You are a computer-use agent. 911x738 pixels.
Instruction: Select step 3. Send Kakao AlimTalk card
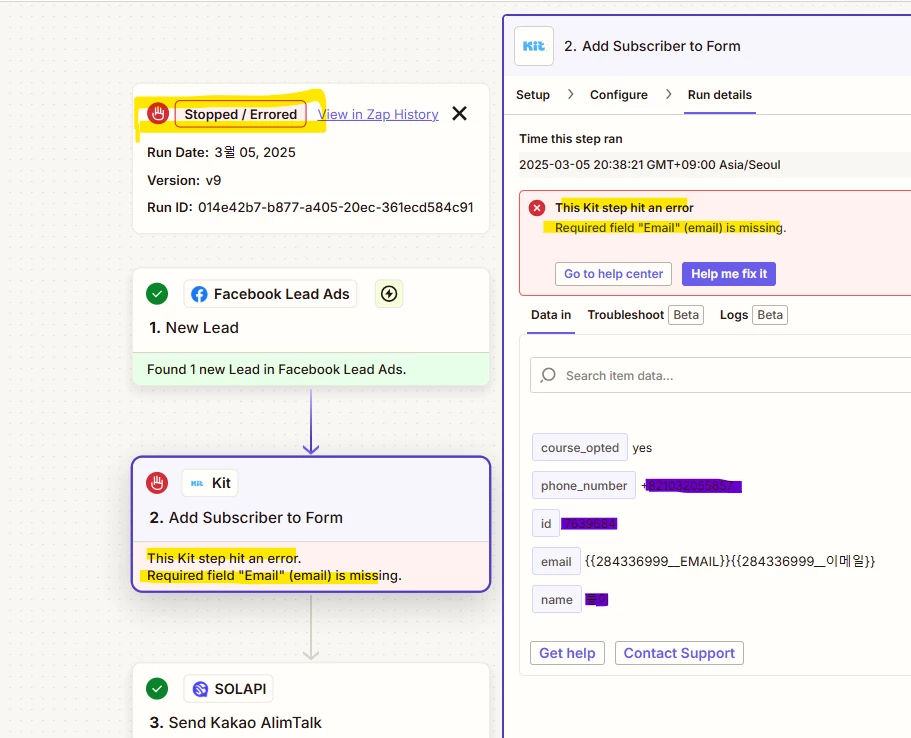click(x=311, y=701)
